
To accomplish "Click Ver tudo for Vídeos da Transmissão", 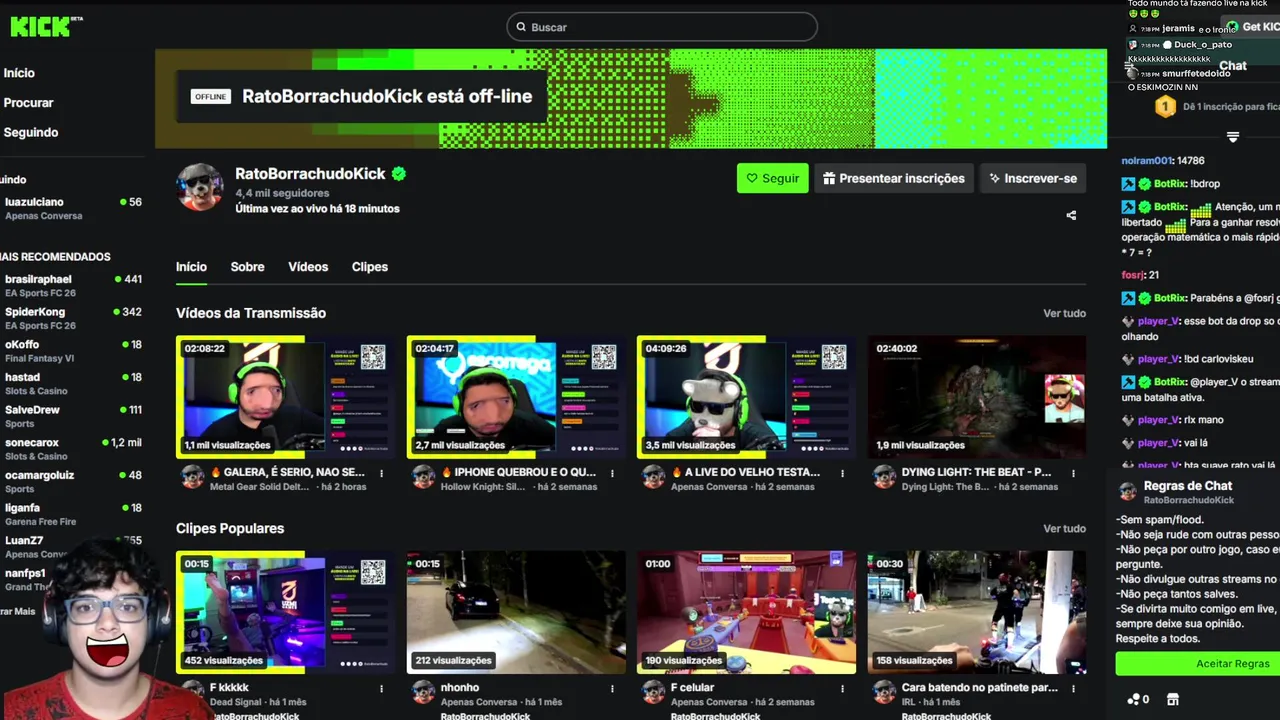I will (1064, 313).
